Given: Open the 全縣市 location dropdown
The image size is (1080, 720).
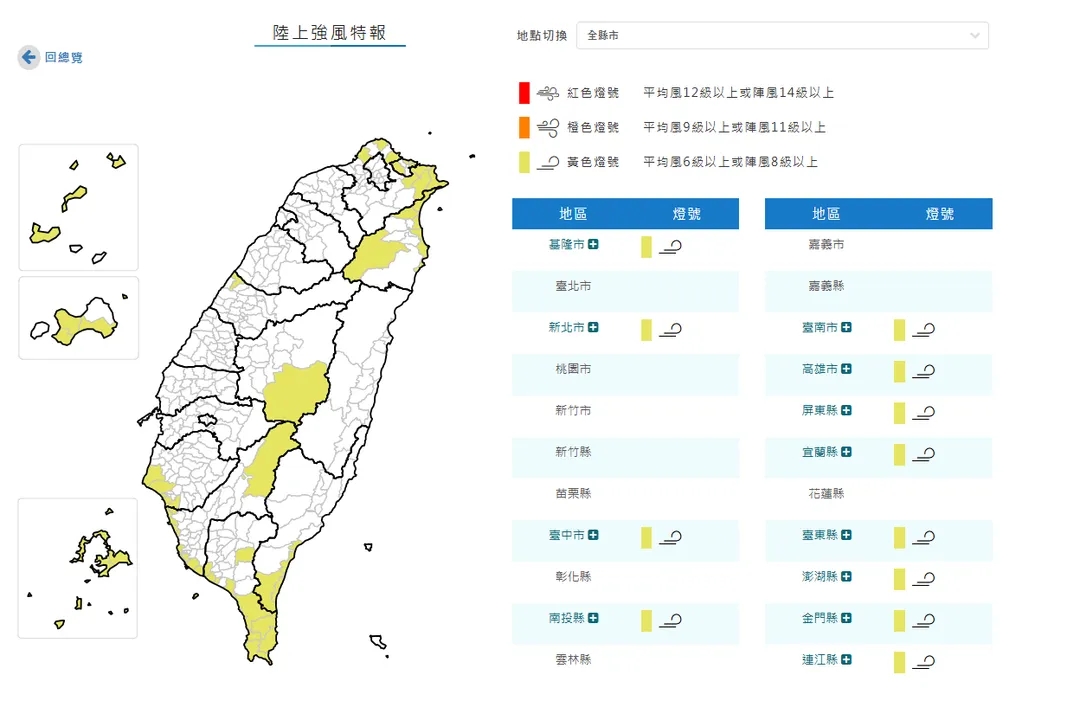Looking at the screenshot, I should (782, 35).
